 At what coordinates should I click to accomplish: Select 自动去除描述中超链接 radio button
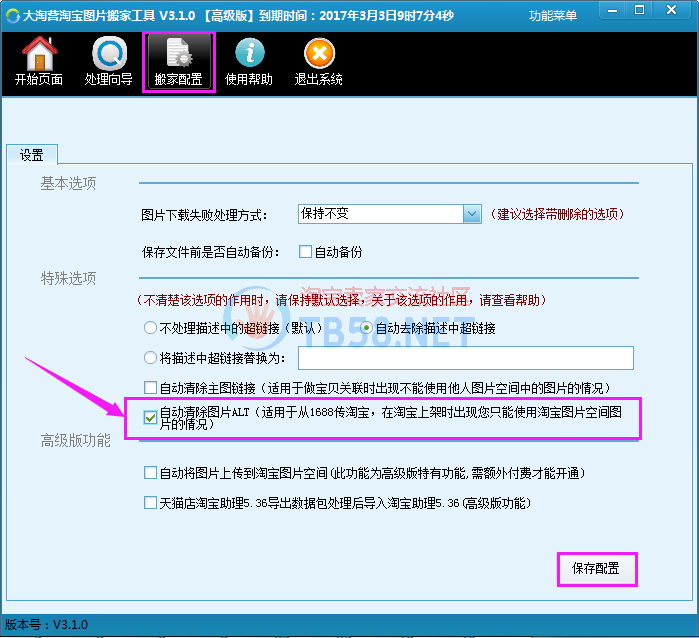click(366, 328)
